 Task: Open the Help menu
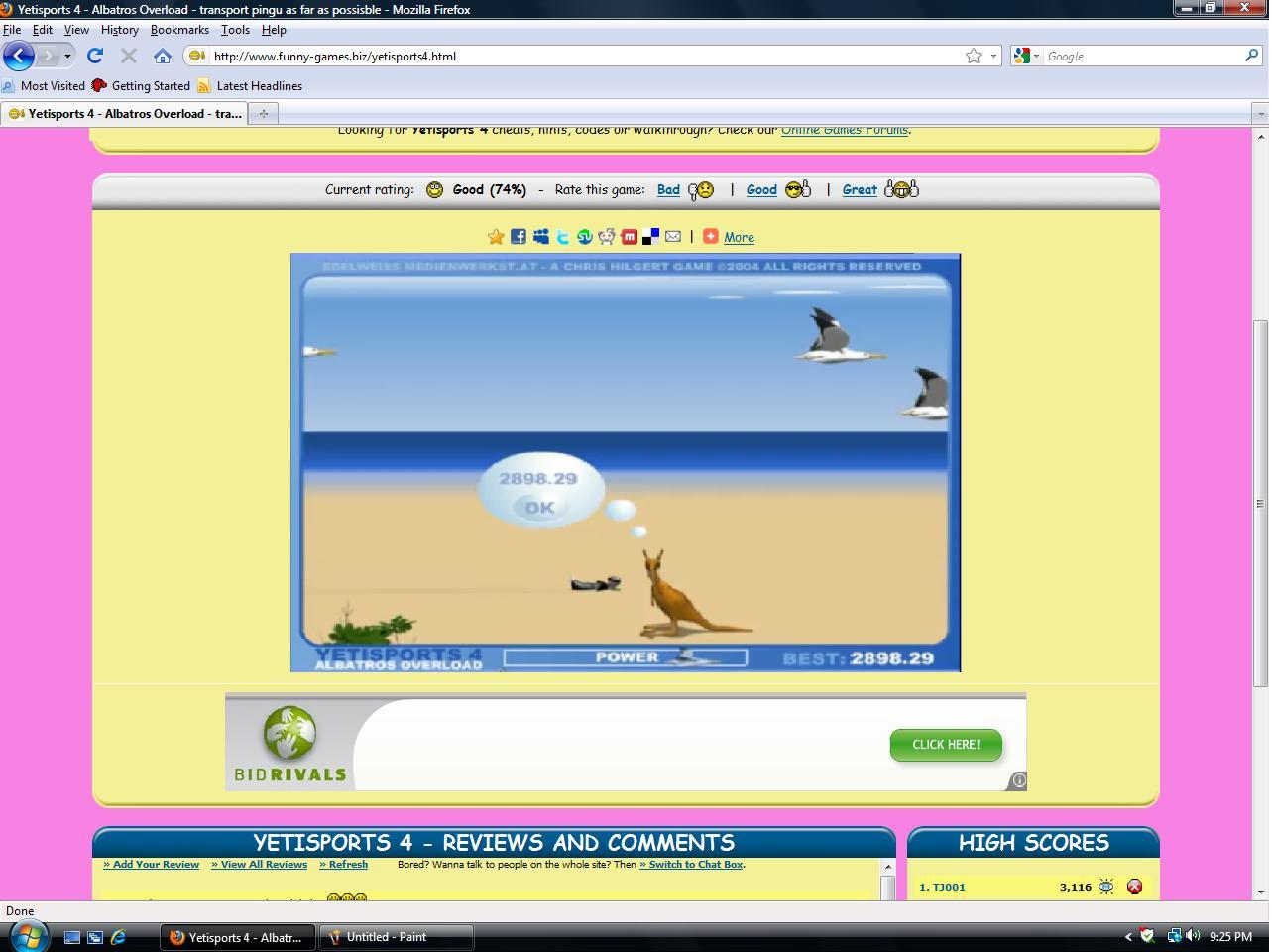click(x=274, y=30)
